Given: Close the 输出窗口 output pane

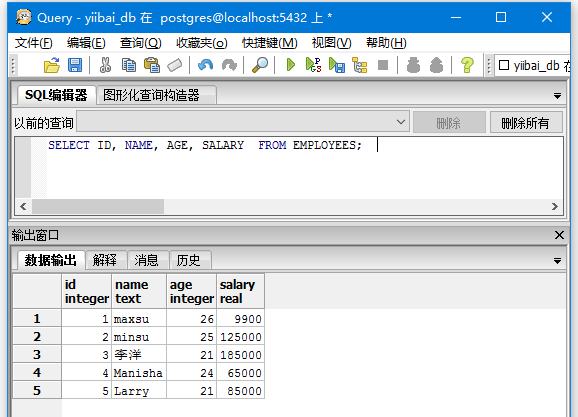Looking at the screenshot, I should [559, 235].
